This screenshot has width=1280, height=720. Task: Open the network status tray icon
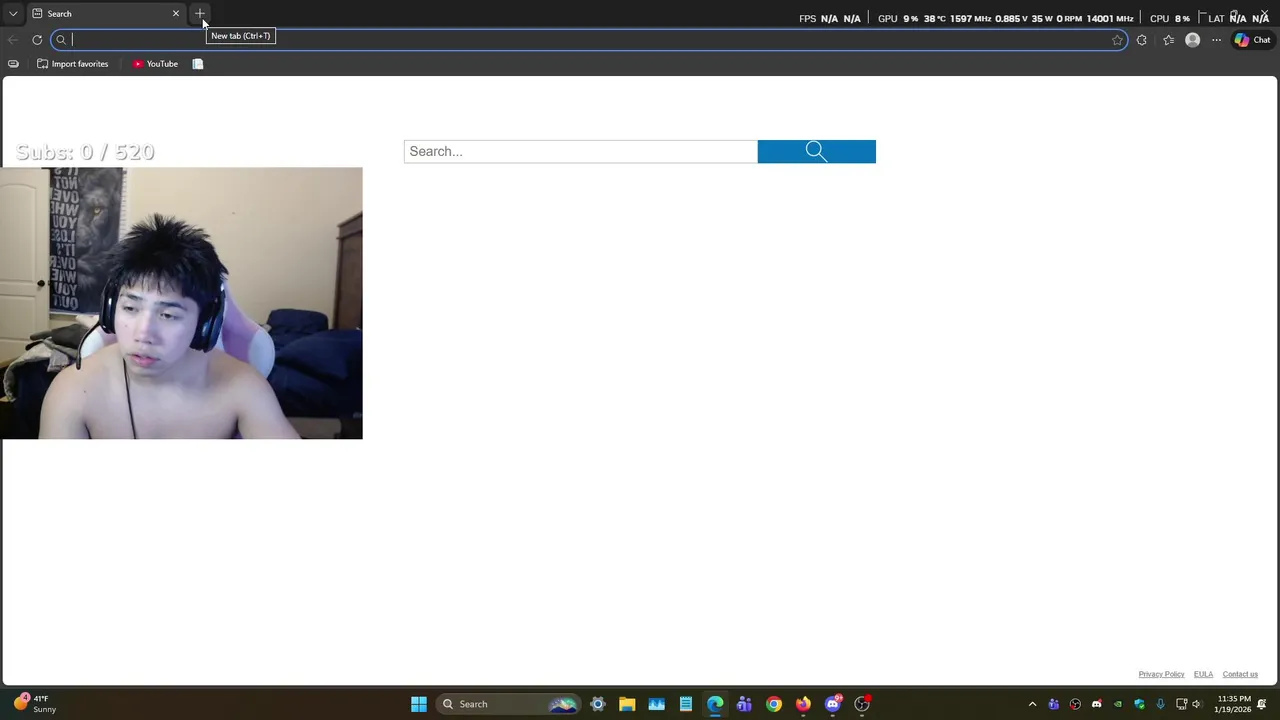point(1181,704)
